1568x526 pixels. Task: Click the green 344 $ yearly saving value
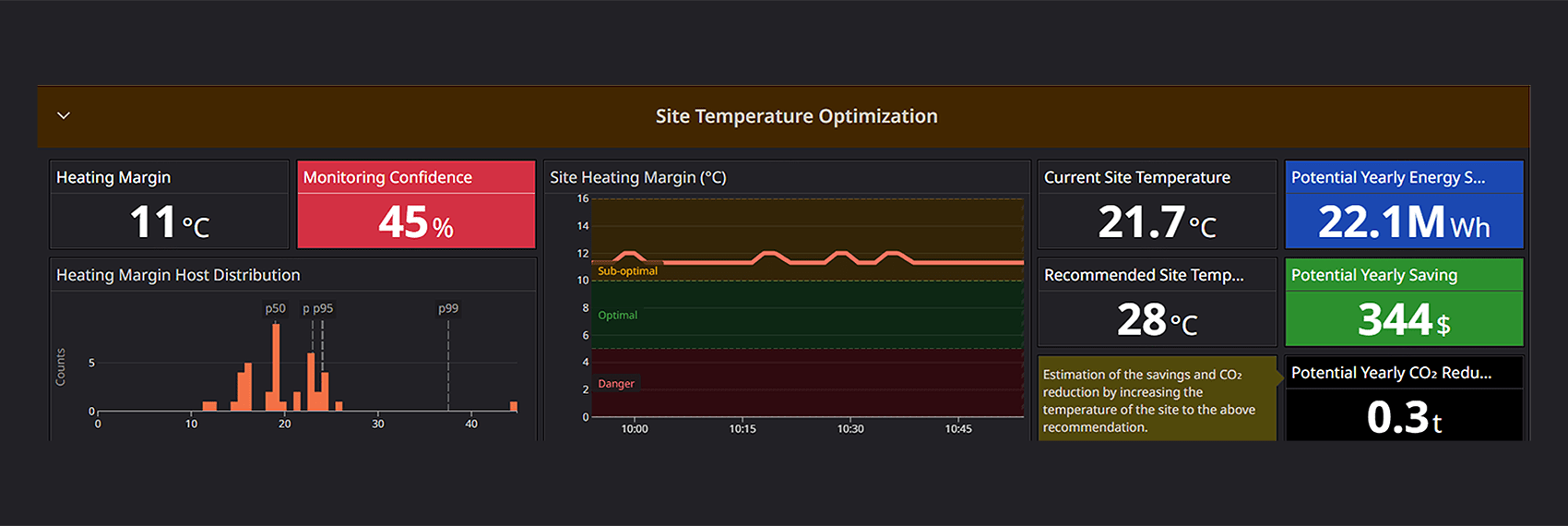point(1403,320)
